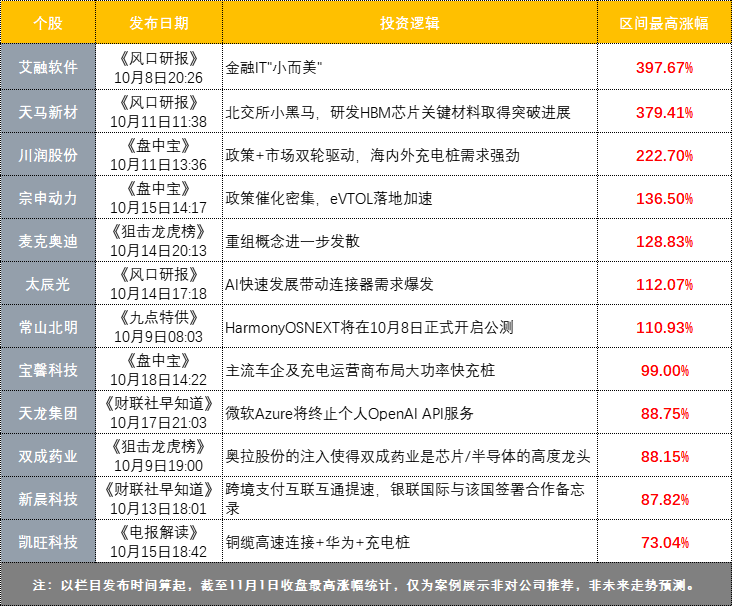Click the 136.50% gain value
This screenshot has width=732, height=606.
click(664, 198)
